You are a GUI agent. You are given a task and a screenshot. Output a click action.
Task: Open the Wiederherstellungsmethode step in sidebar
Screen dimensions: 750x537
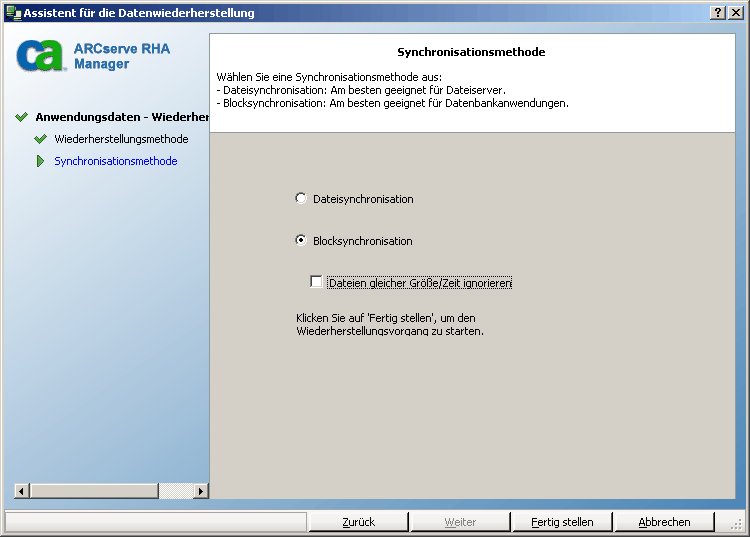coord(121,139)
